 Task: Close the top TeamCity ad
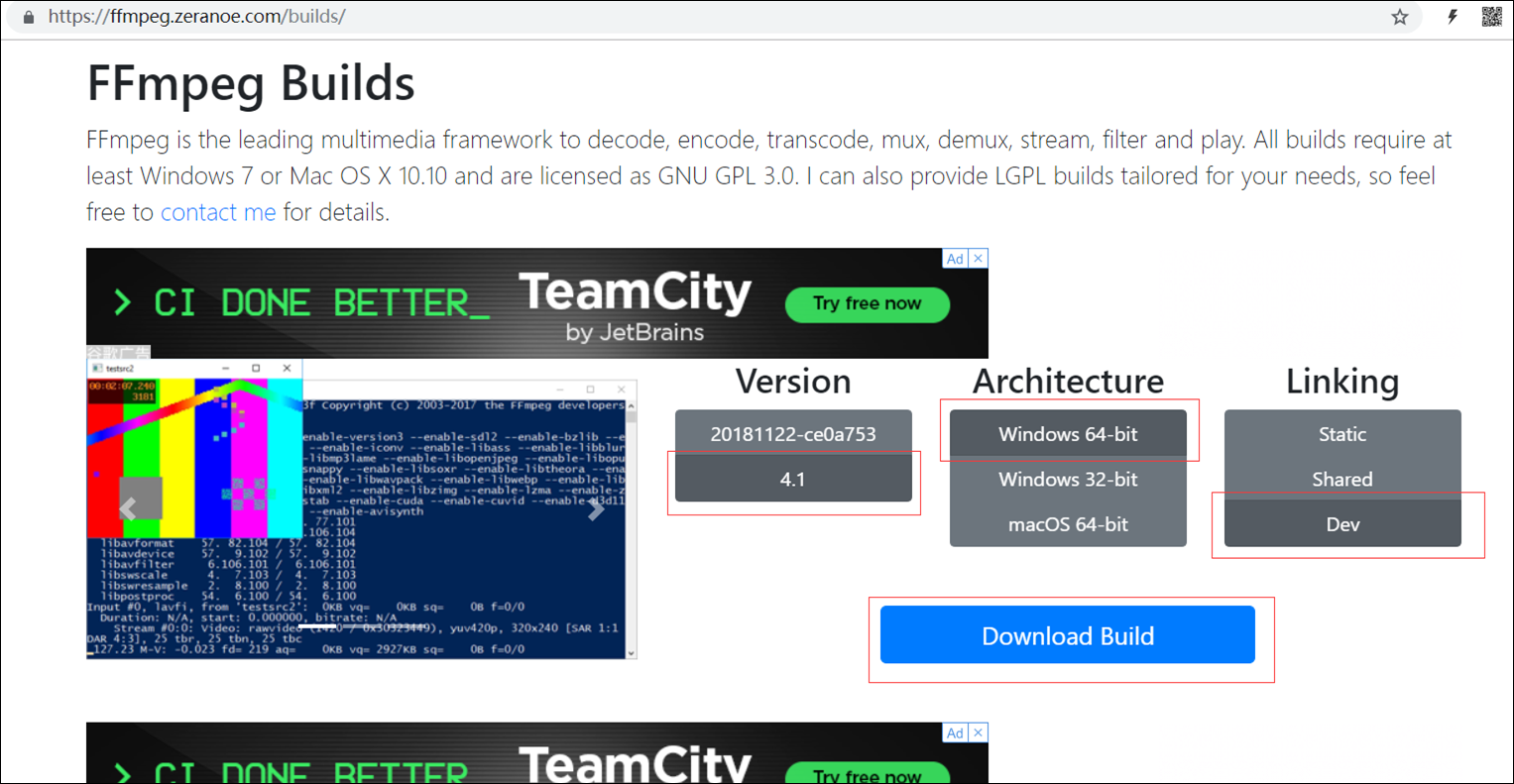[x=979, y=258]
